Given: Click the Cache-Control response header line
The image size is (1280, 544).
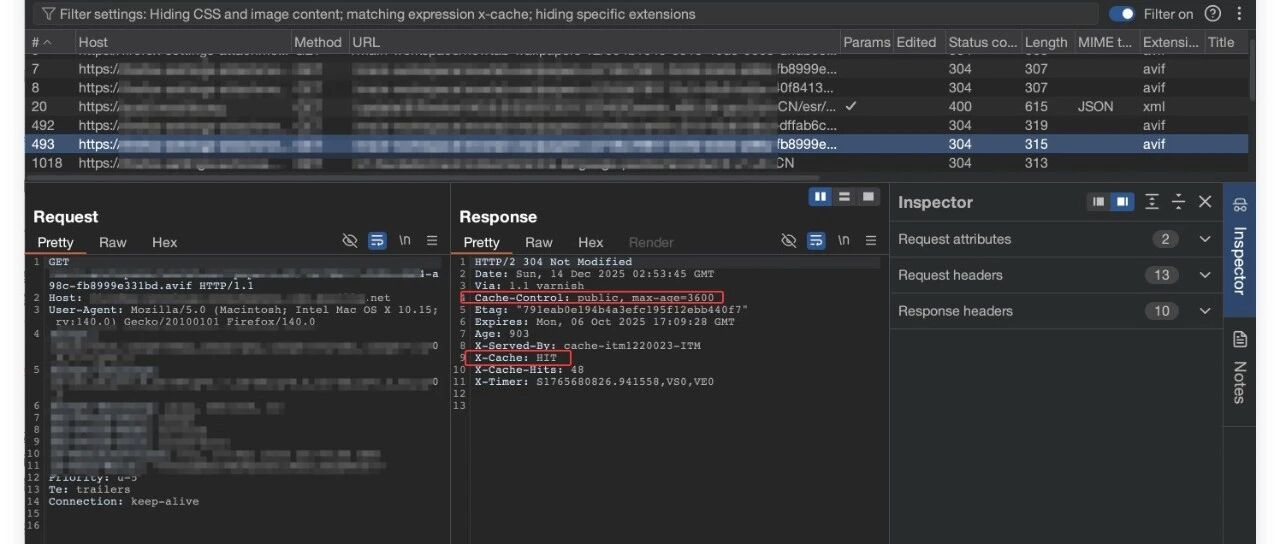Looking at the screenshot, I should click(x=594, y=298).
